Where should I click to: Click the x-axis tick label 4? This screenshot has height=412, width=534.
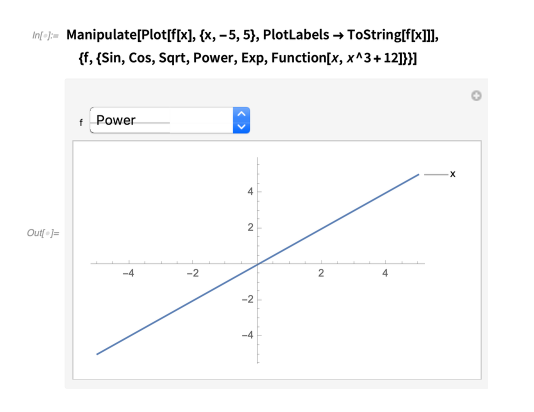pyautogui.click(x=385, y=273)
